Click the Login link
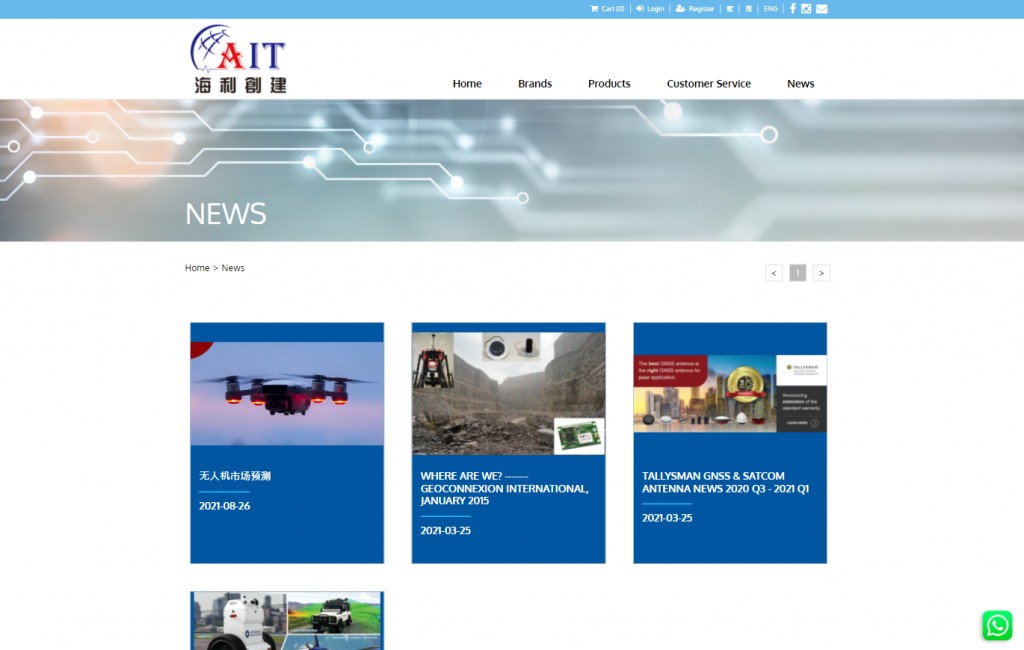The width and height of the screenshot is (1024, 650). click(x=650, y=9)
